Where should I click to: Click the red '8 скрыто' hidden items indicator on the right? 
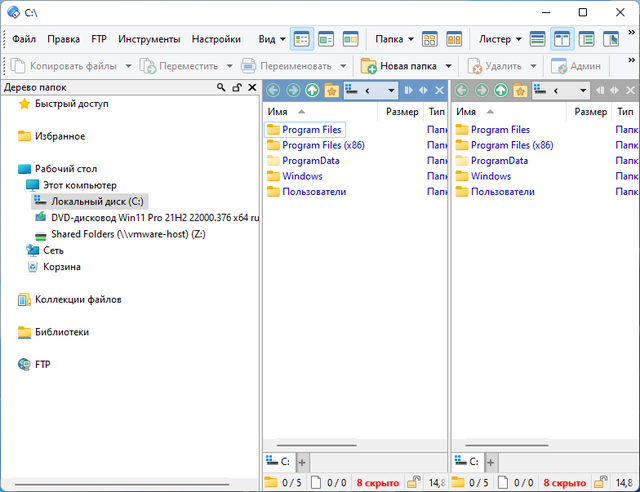[567, 483]
